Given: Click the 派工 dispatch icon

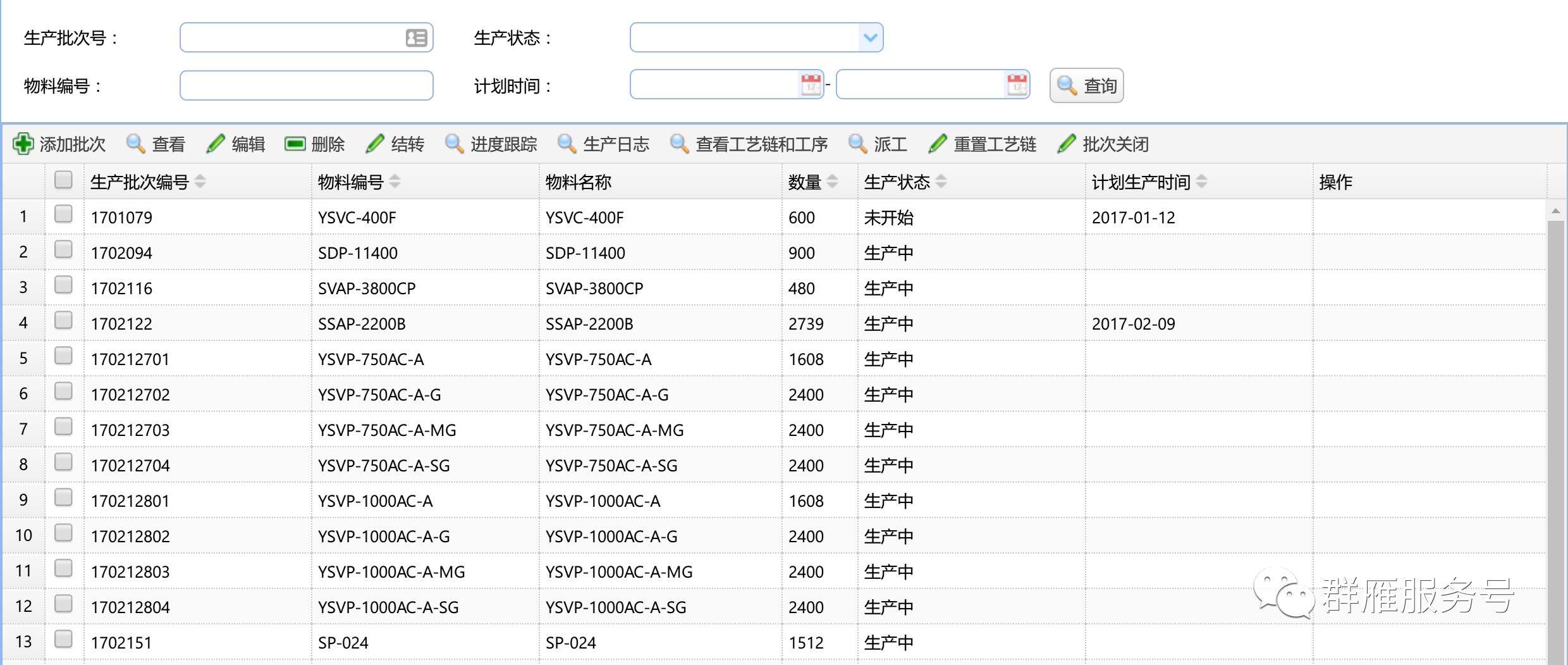Looking at the screenshot, I should 858,144.
